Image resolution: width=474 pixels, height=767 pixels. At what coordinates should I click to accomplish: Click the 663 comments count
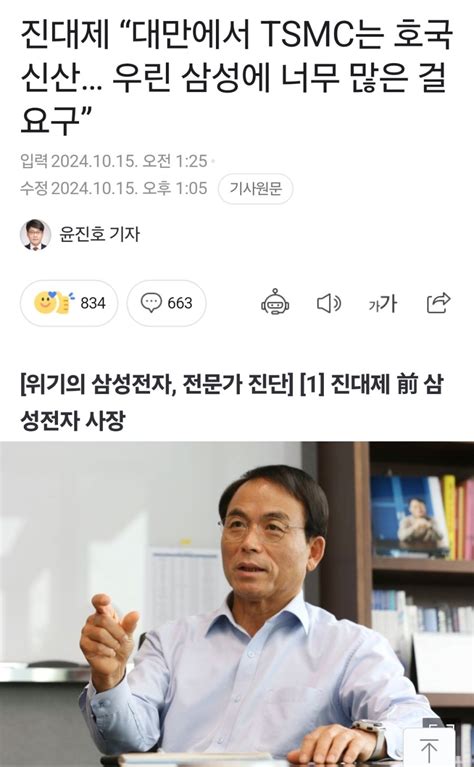tap(180, 303)
